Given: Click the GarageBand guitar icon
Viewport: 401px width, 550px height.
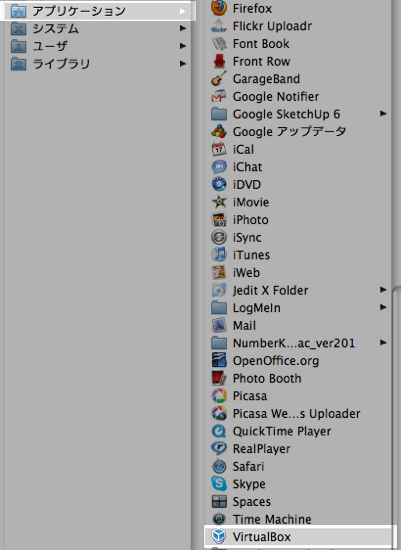Looking at the screenshot, I should pos(219,79).
